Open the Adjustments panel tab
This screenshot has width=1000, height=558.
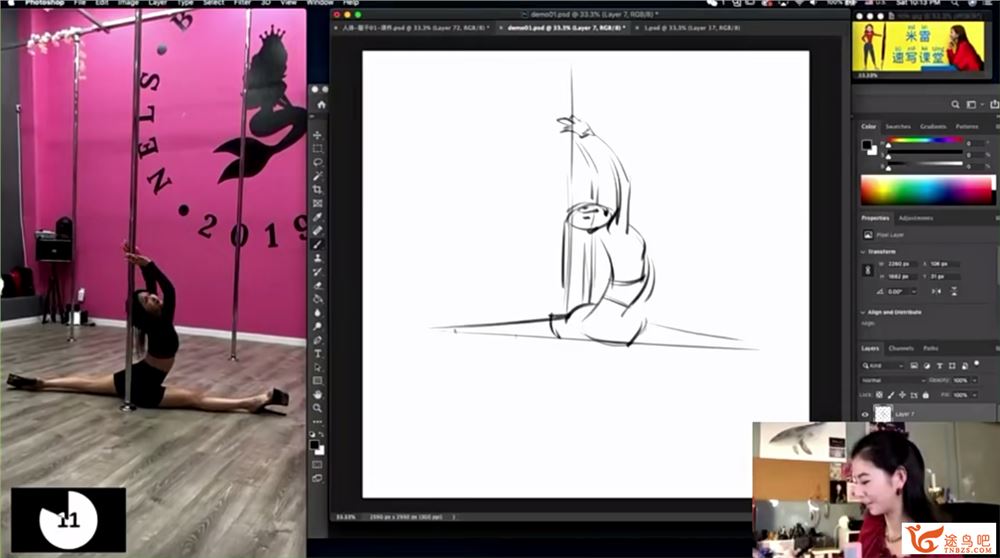coord(915,217)
